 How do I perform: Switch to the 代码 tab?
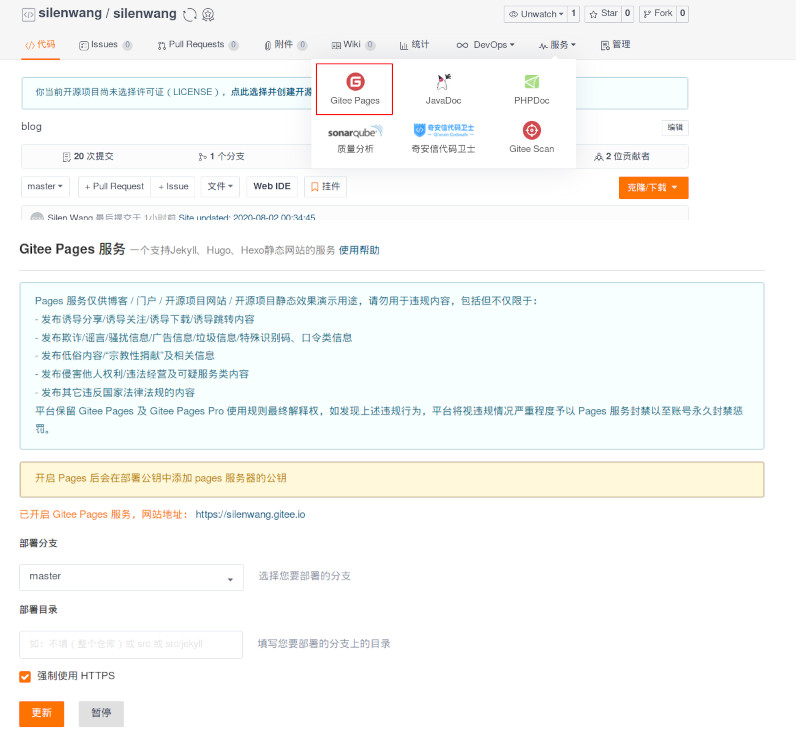coord(40,45)
